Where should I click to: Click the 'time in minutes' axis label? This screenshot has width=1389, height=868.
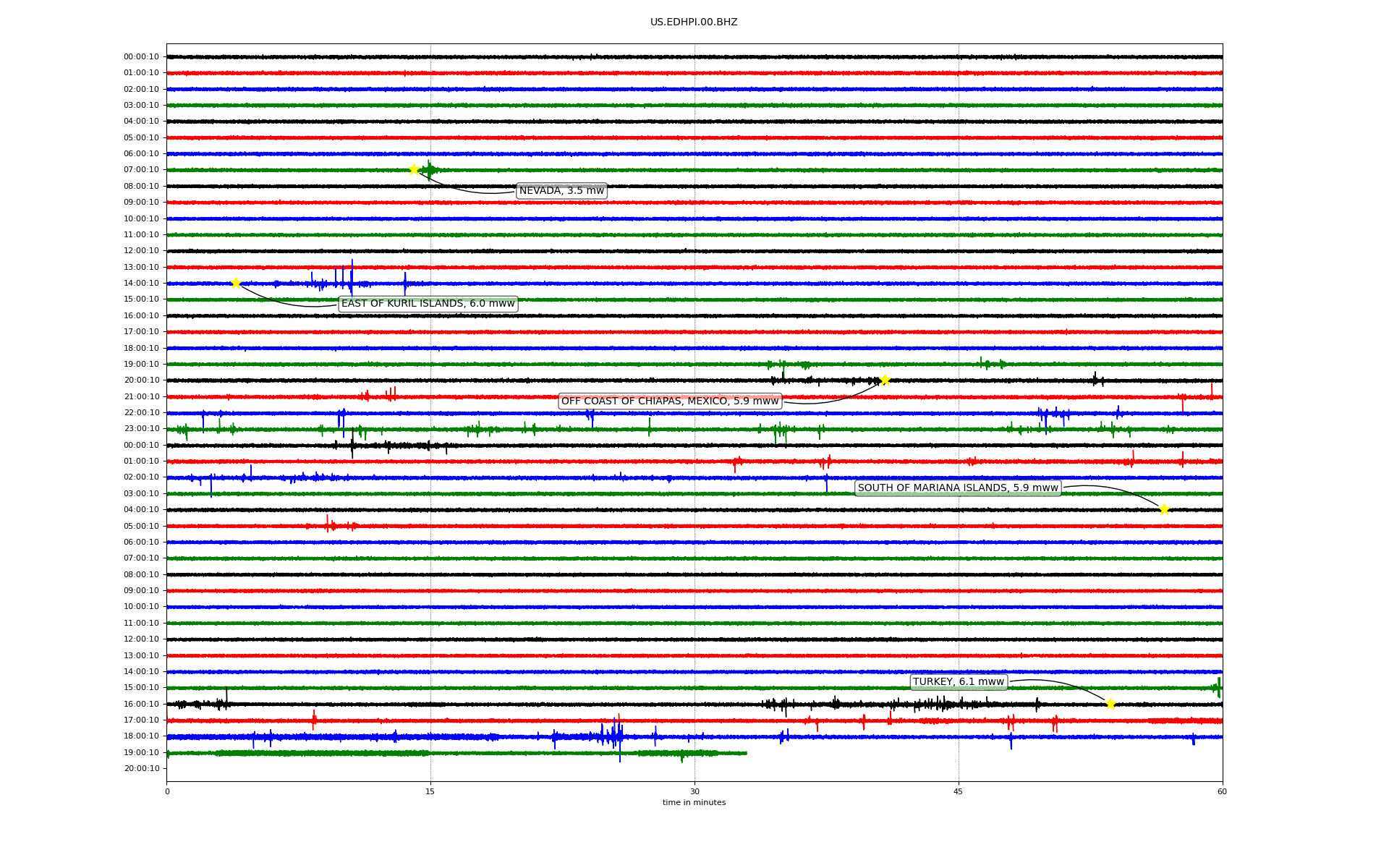click(x=694, y=802)
